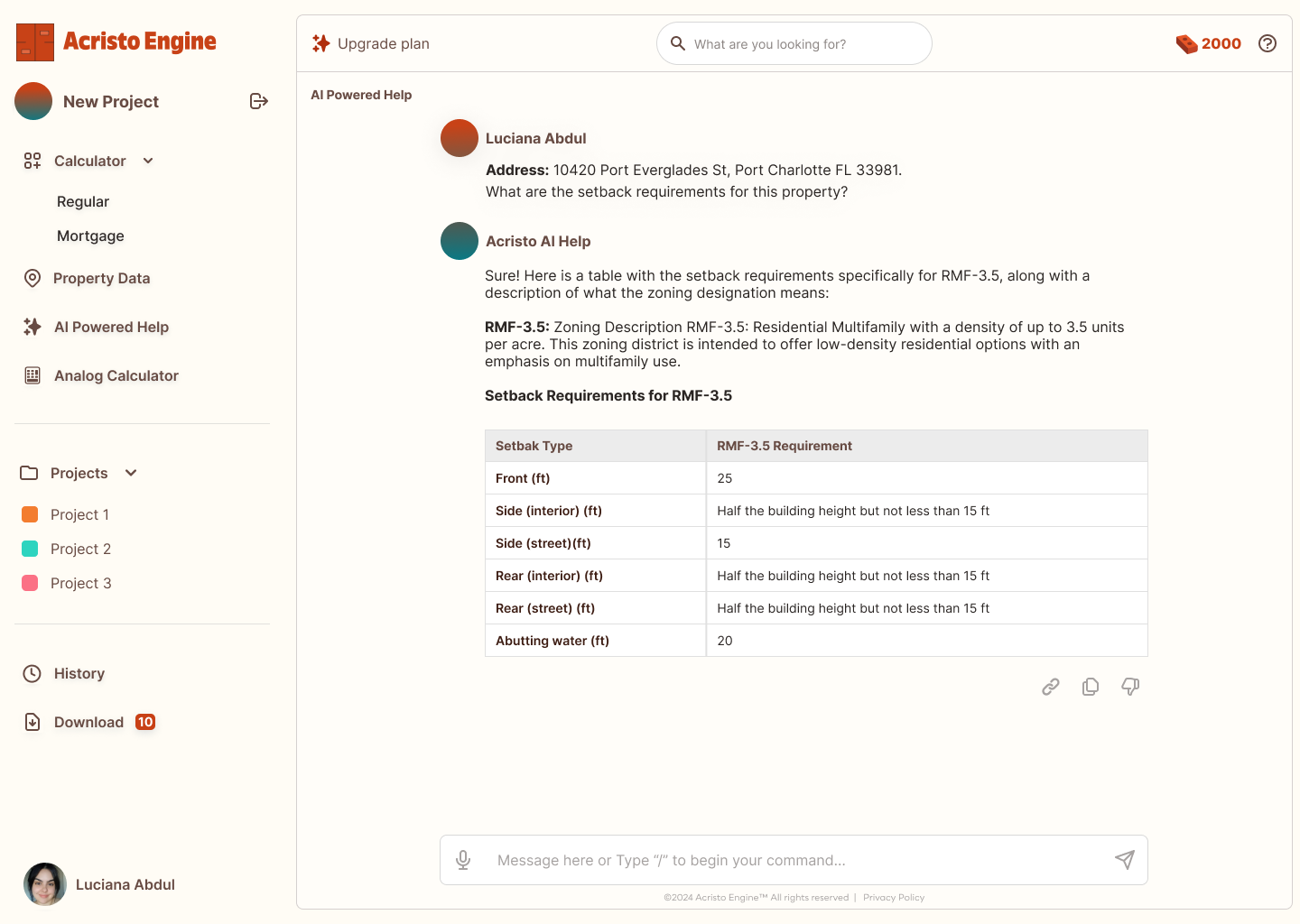Image resolution: width=1300 pixels, height=924 pixels.
Task: Focus the 'What are you looking for?' search field
Action: click(794, 43)
